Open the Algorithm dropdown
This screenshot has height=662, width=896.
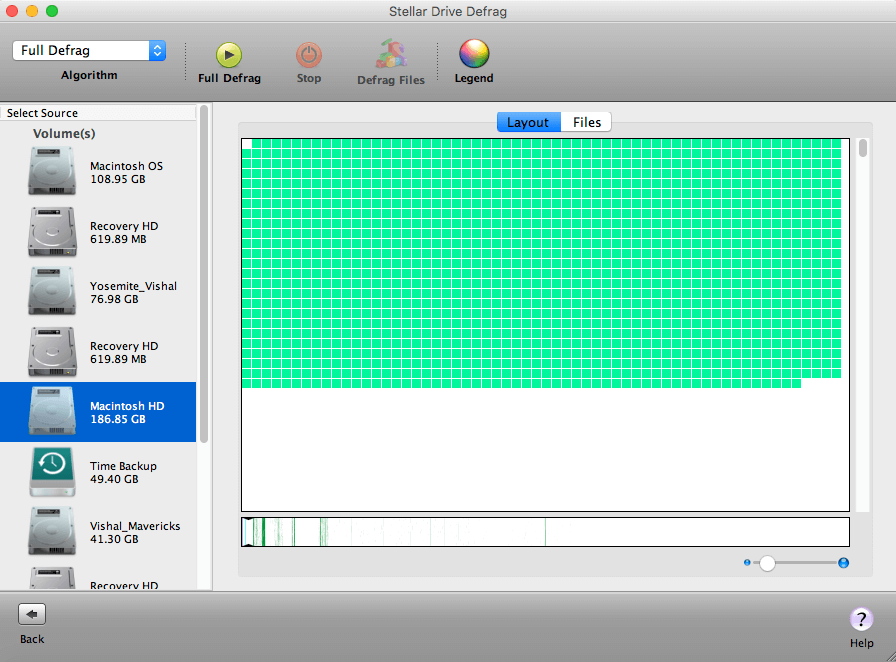coord(89,50)
